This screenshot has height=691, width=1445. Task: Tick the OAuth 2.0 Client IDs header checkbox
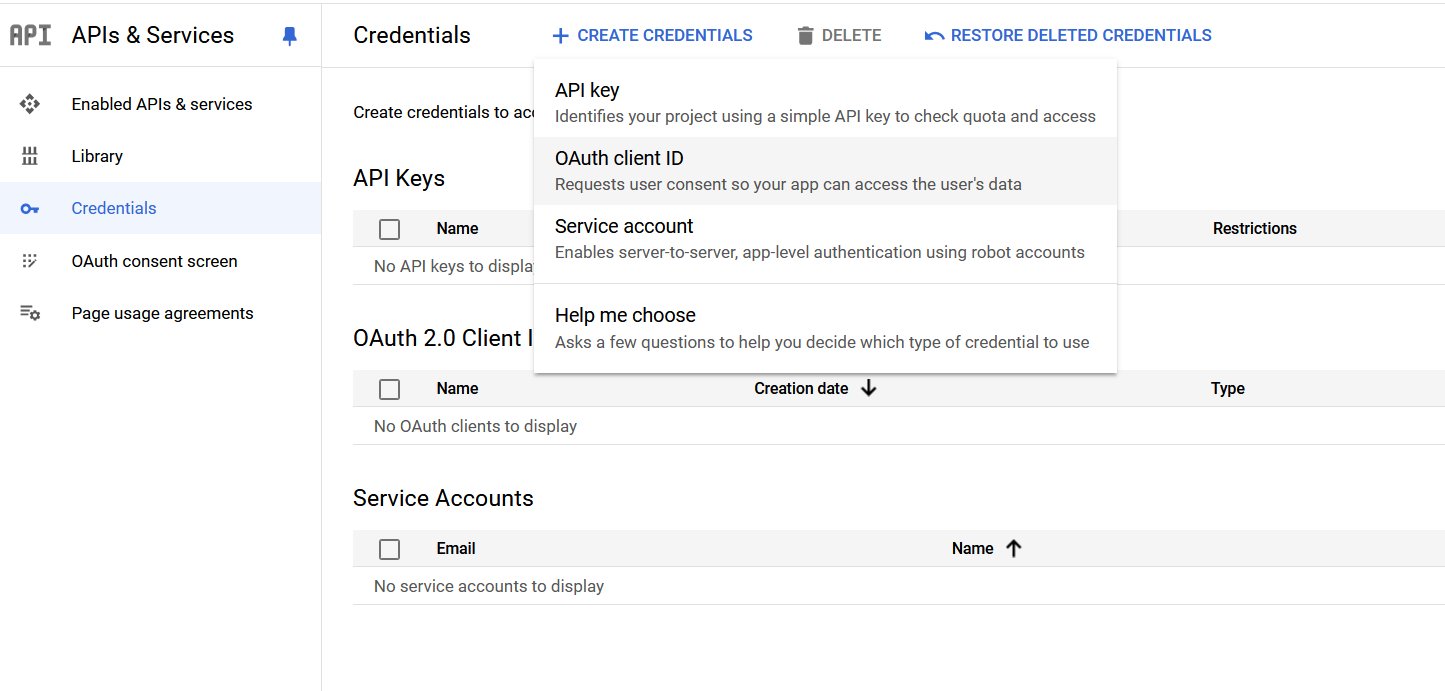coord(390,389)
